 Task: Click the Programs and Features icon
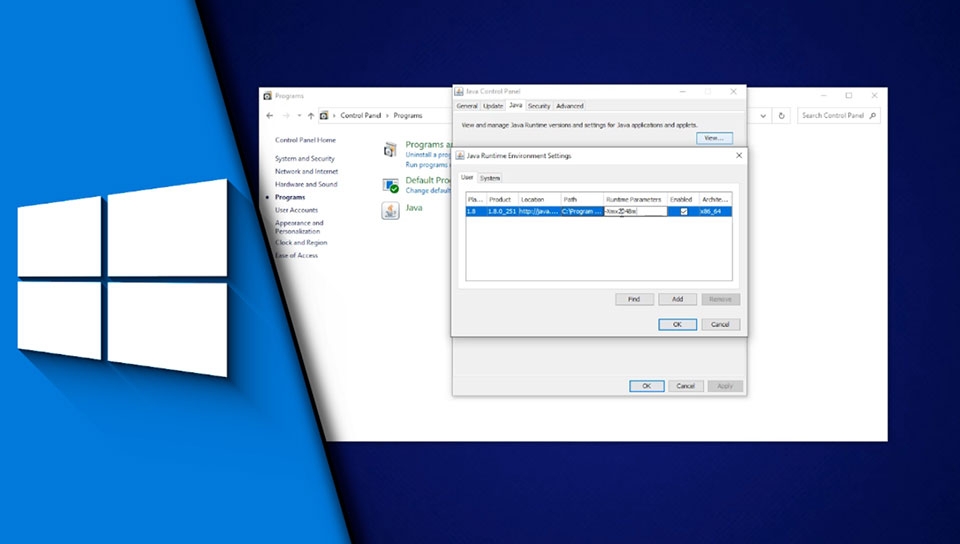pyautogui.click(x=390, y=149)
